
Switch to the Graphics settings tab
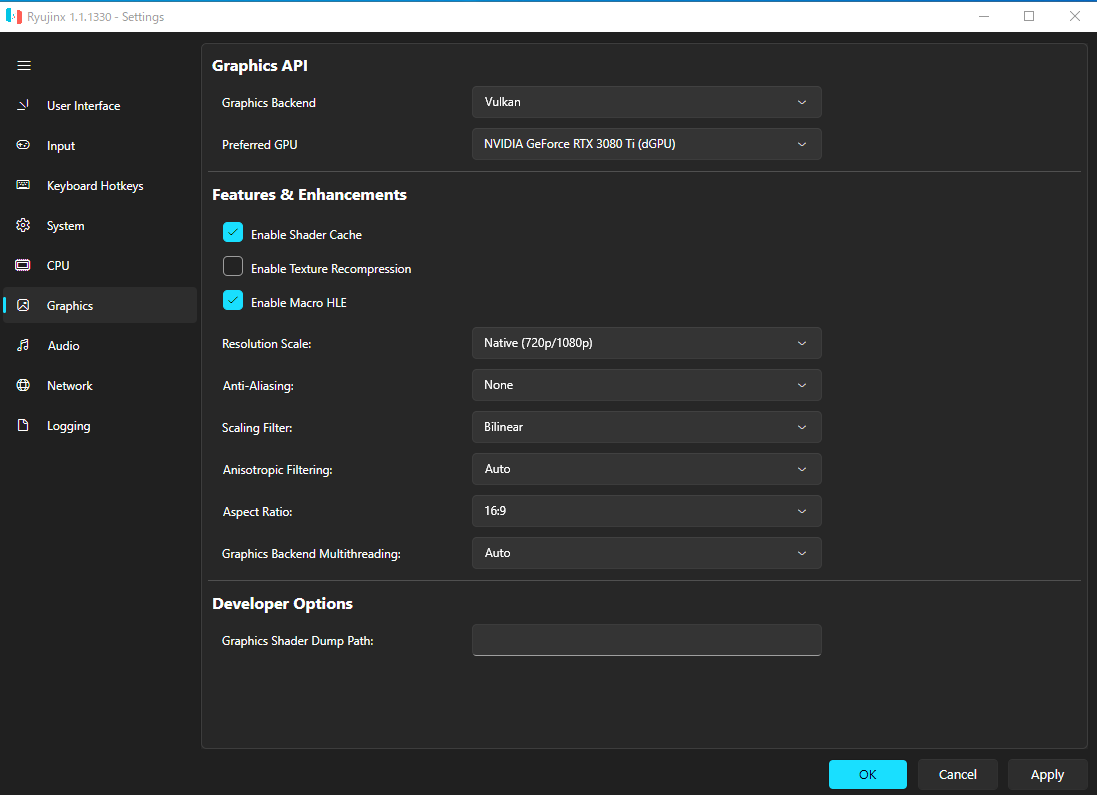[70, 306]
